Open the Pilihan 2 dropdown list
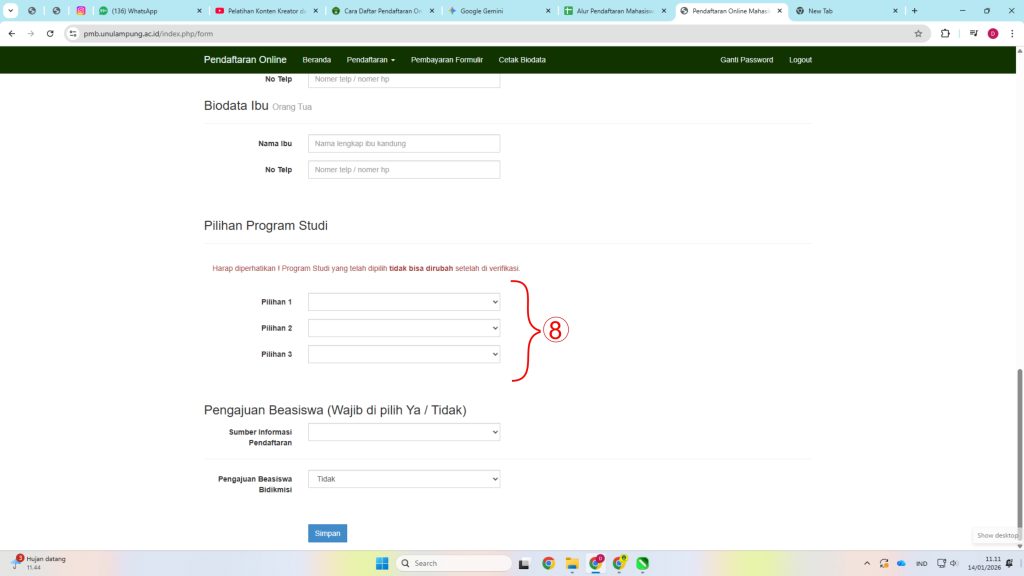1024x576 pixels. (x=404, y=328)
